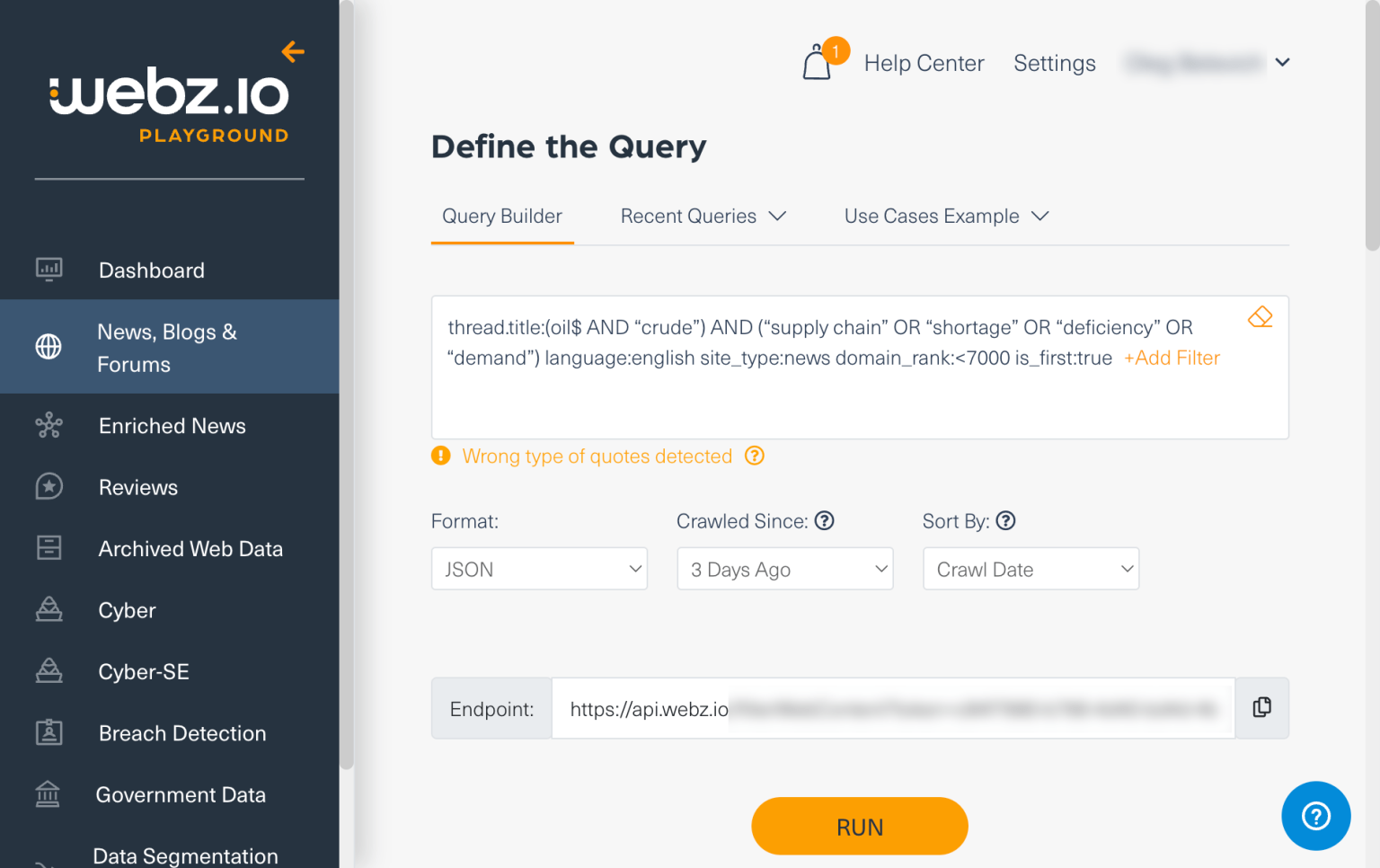Open the Cyber data section
The width and height of the screenshot is (1380, 868).
[126, 610]
